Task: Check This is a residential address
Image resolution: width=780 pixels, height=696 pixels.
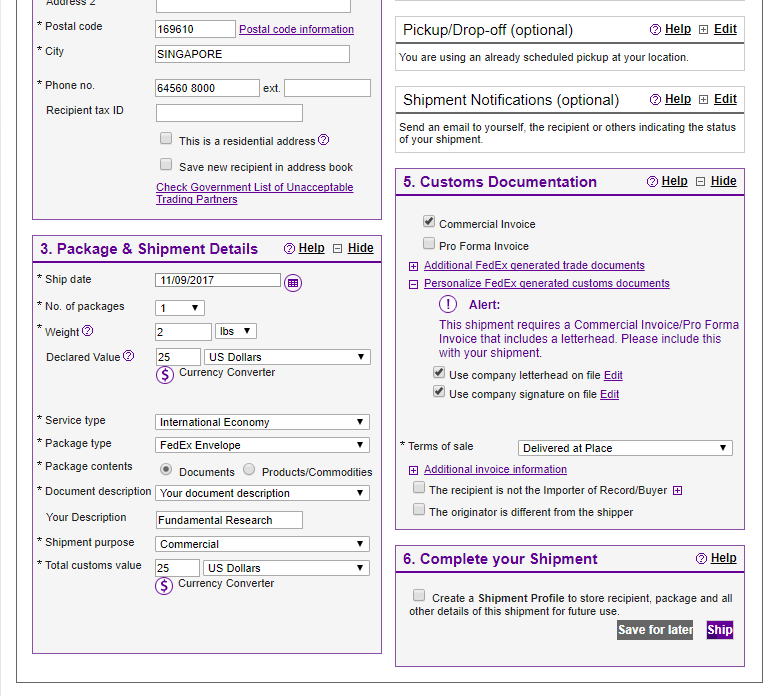Action: (x=166, y=138)
